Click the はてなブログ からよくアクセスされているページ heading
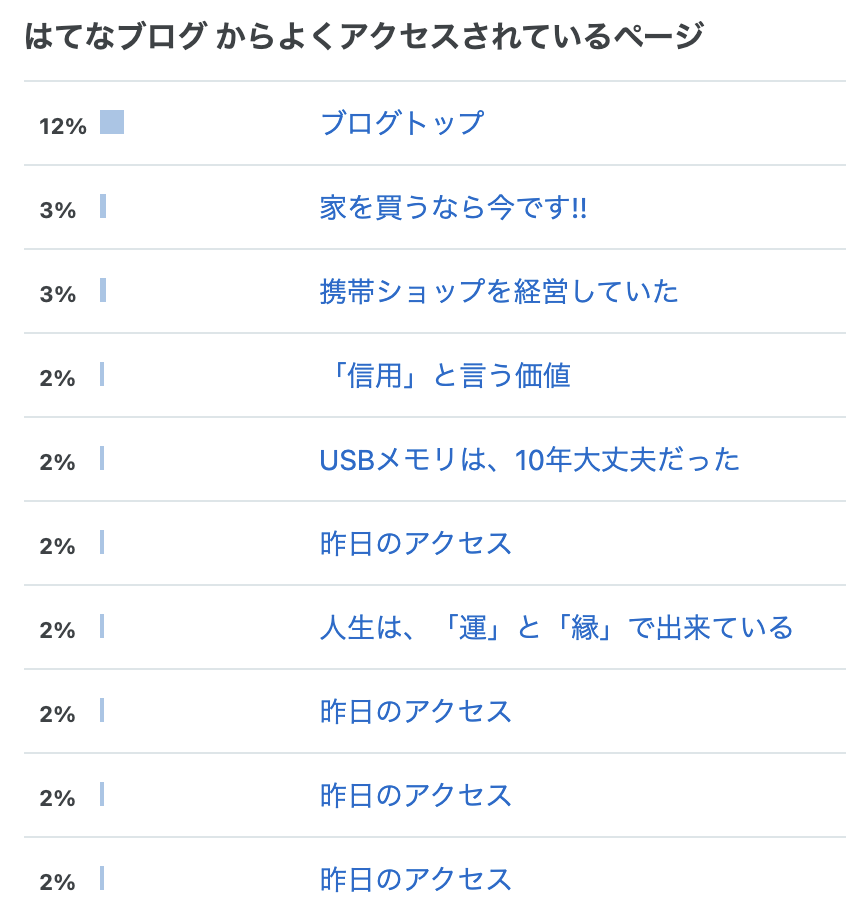846x920 pixels. click(364, 35)
